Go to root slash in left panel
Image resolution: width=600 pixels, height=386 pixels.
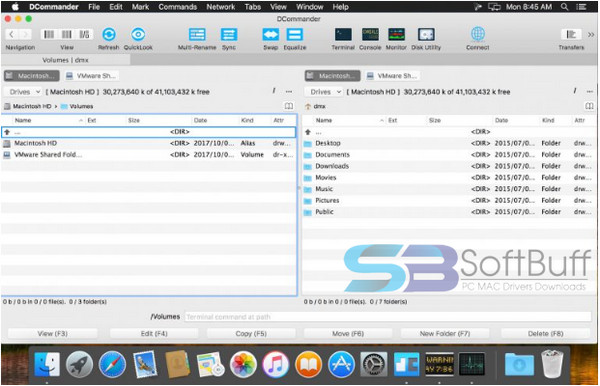point(274,91)
